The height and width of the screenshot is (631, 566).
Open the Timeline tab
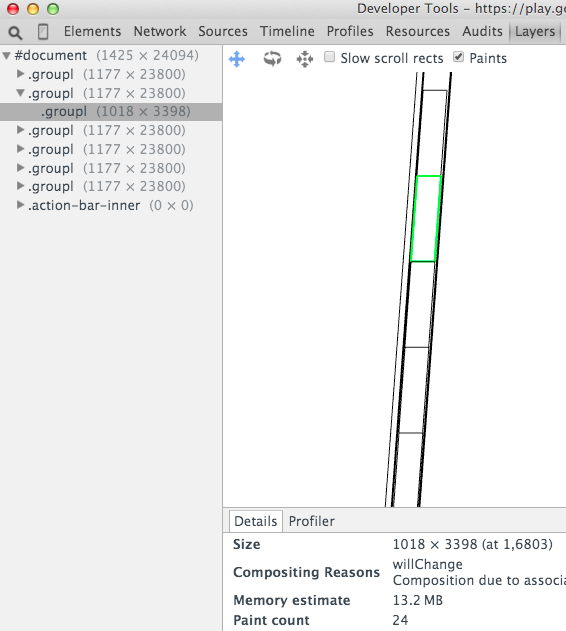(287, 31)
